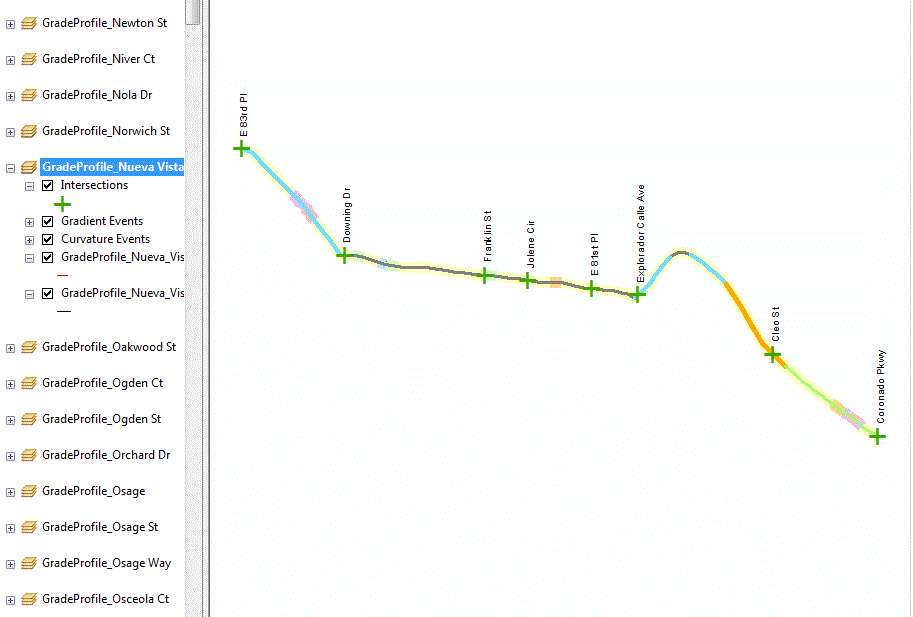Image resolution: width=913 pixels, height=617 pixels.
Task: Select the GradeProfile_Osceola Ct layer name
Action: coord(105,599)
